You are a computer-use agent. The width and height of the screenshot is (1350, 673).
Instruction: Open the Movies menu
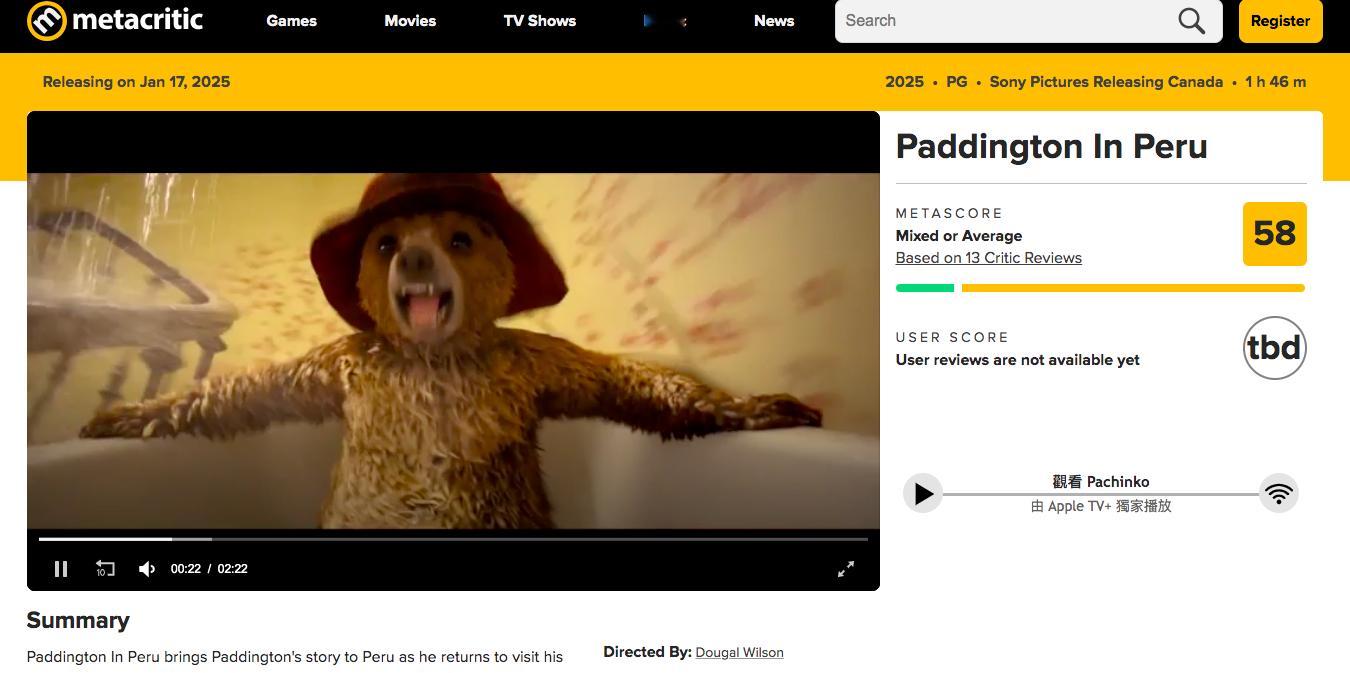(410, 21)
